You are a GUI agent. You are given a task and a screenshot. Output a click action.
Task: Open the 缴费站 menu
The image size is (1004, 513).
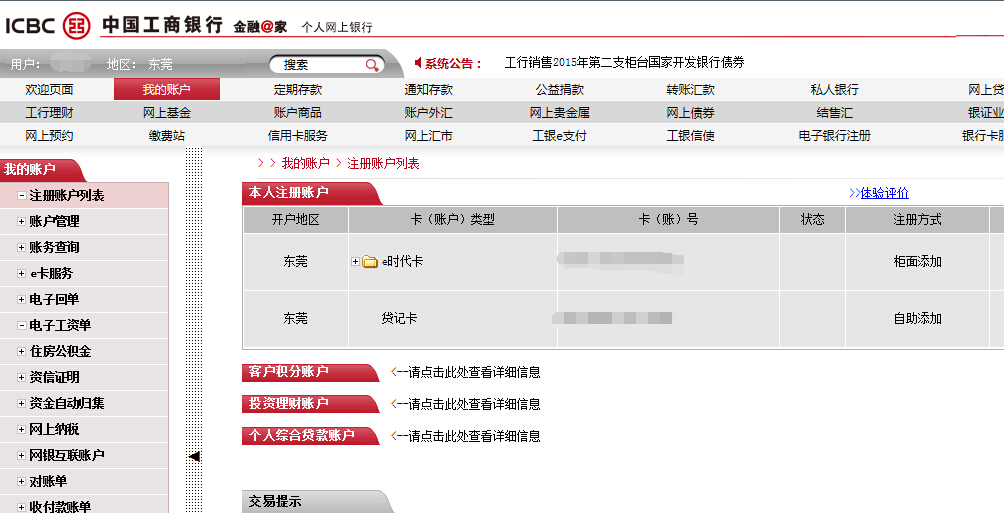coord(166,136)
